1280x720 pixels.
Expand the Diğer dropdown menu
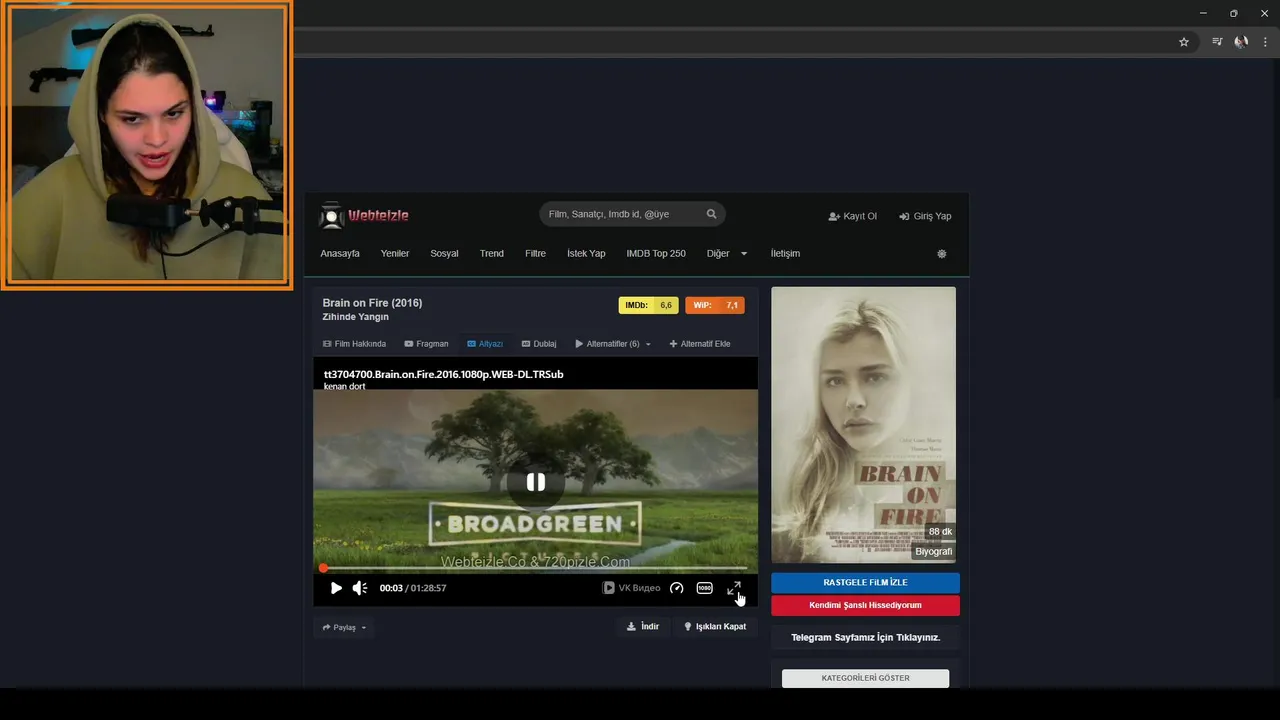pos(727,253)
